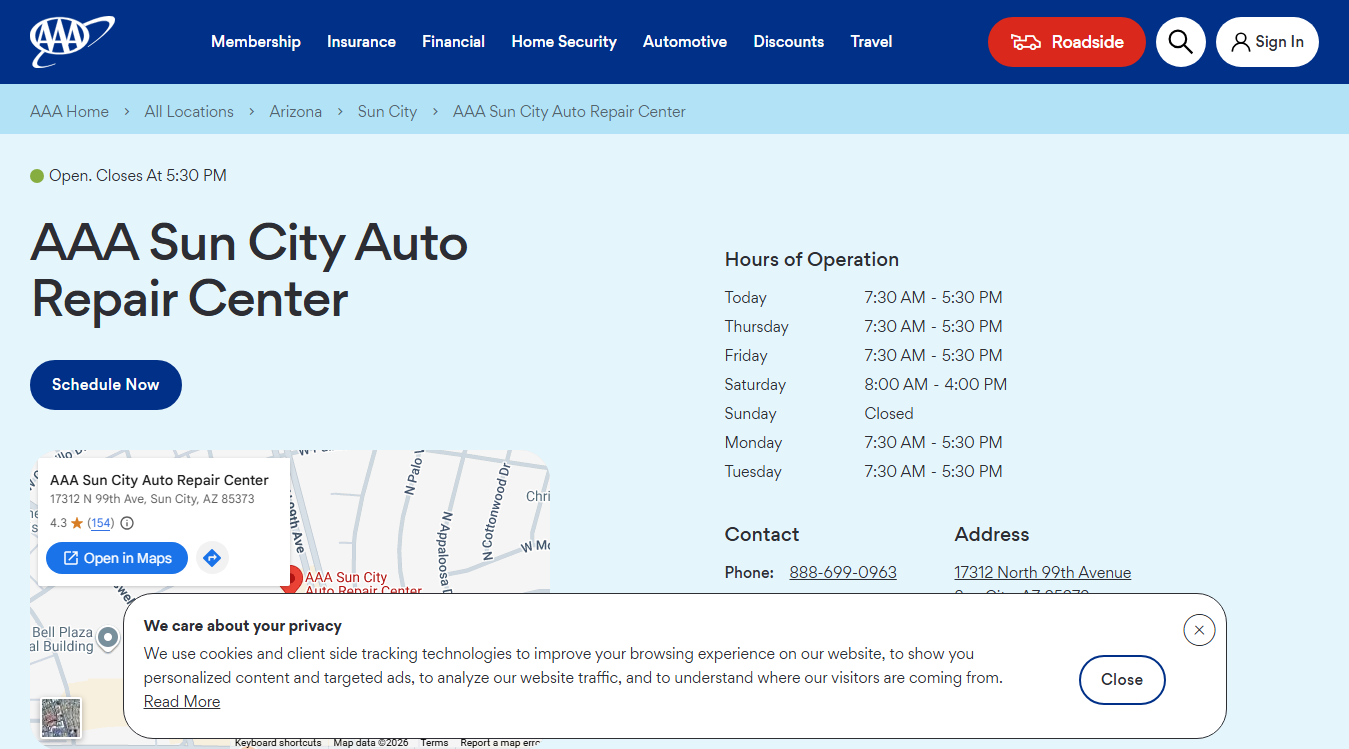Image resolution: width=1349 pixels, height=749 pixels.
Task: Open the Insurance menu
Action: (361, 42)
